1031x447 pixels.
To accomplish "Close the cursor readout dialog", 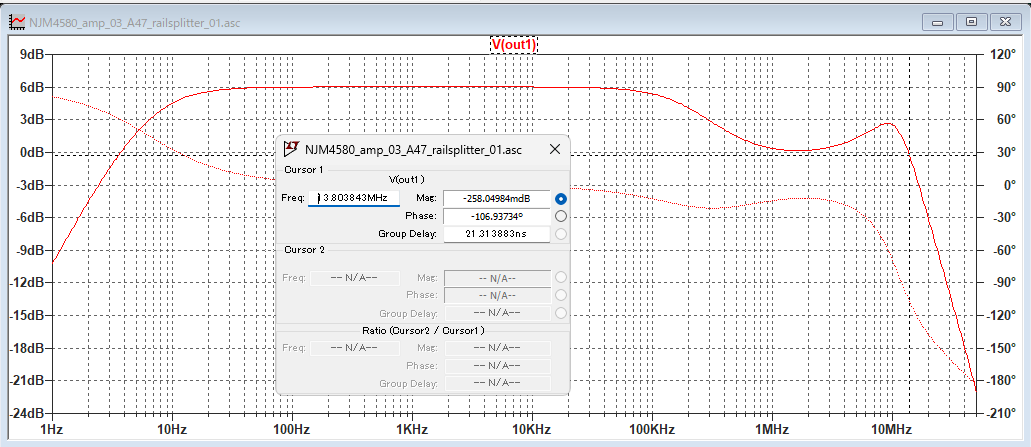I will (x=554, y=150).
